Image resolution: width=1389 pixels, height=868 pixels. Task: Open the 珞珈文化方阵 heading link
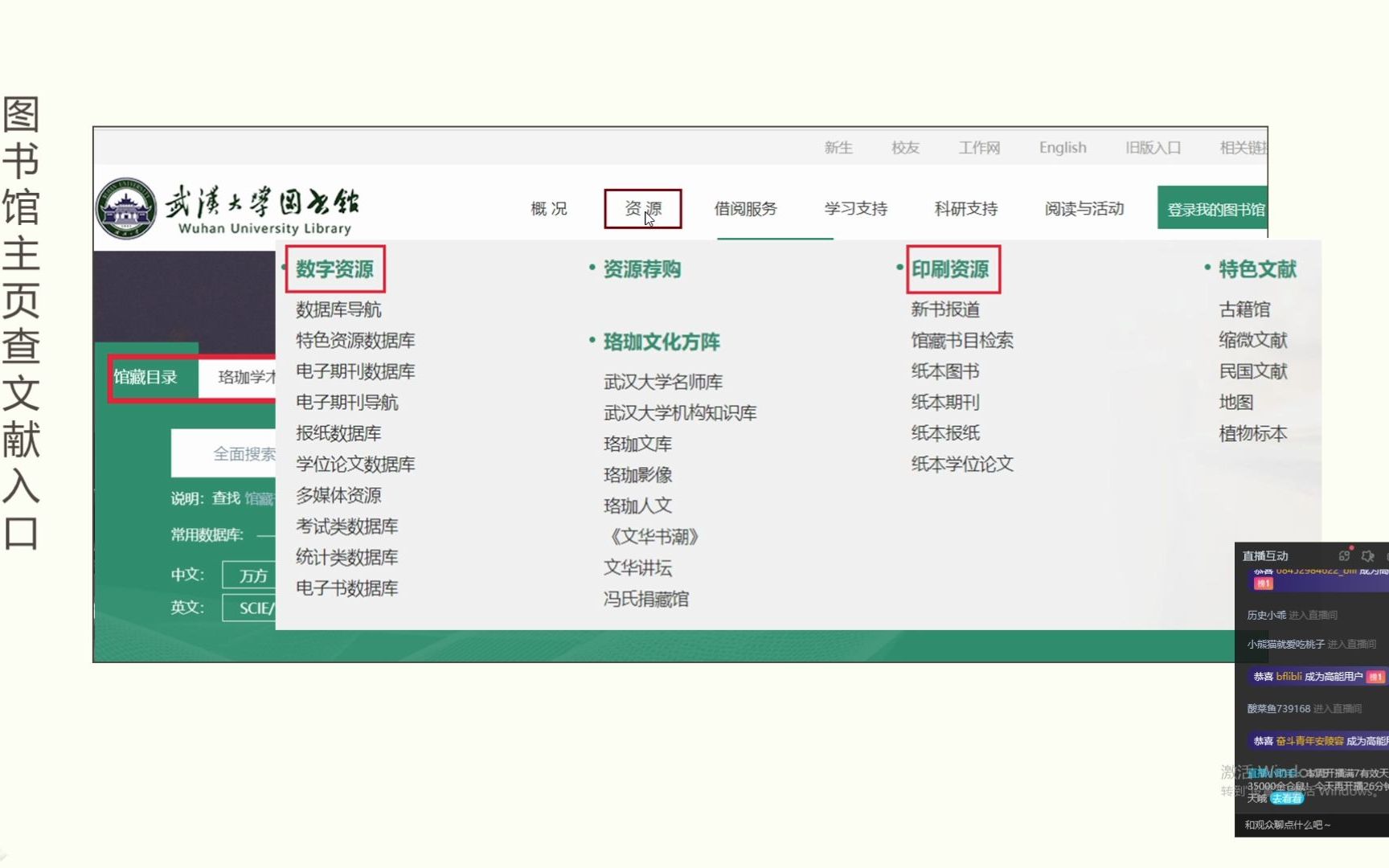662,342
